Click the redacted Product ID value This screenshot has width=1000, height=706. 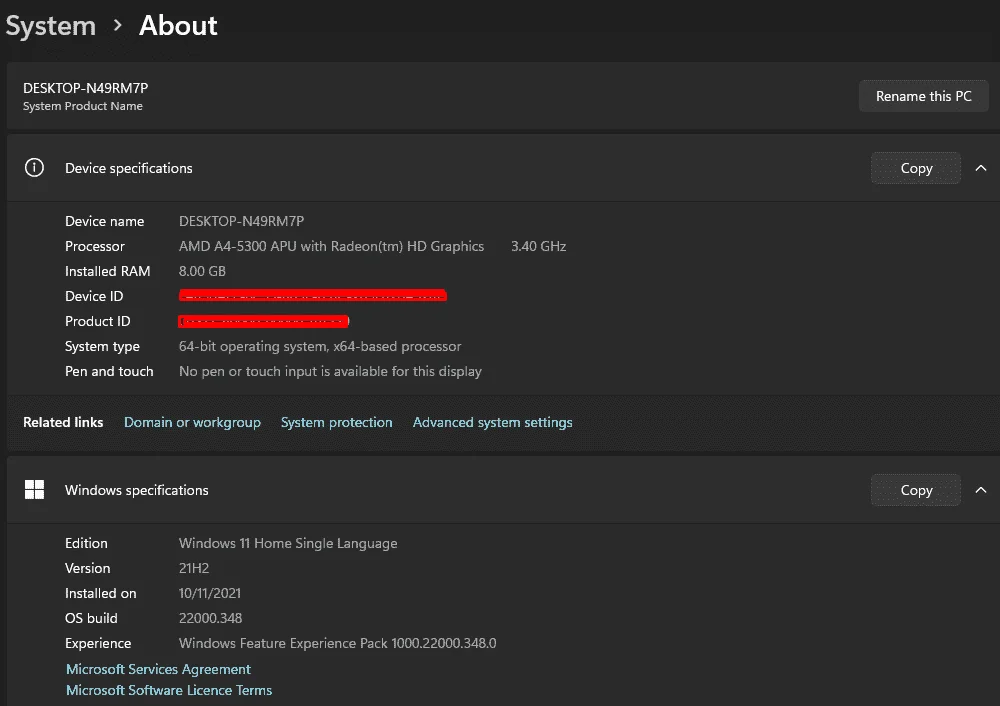pyautogui.click(x=263, y=321)
